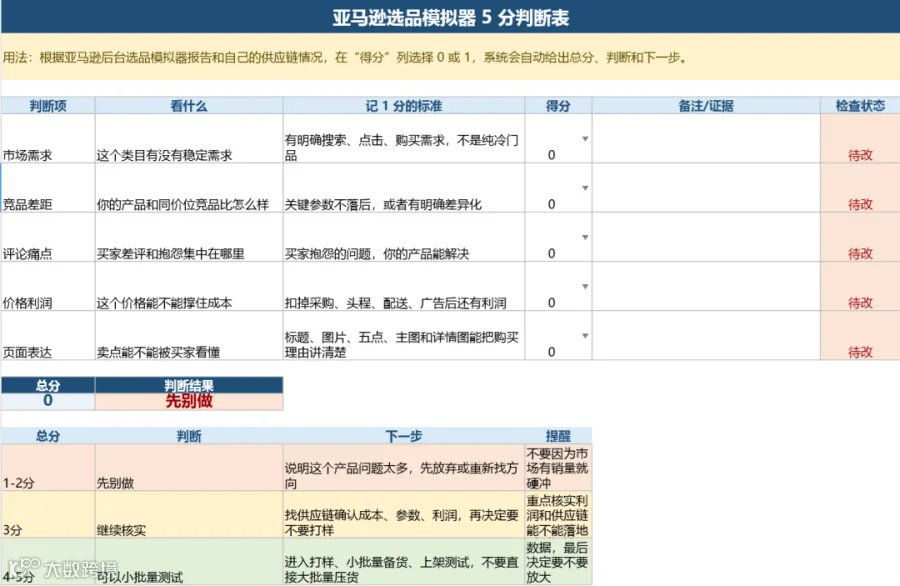Select the 可以小批量测试 cell
Screen dimensions: 900x586
click(x=189, y=562)
